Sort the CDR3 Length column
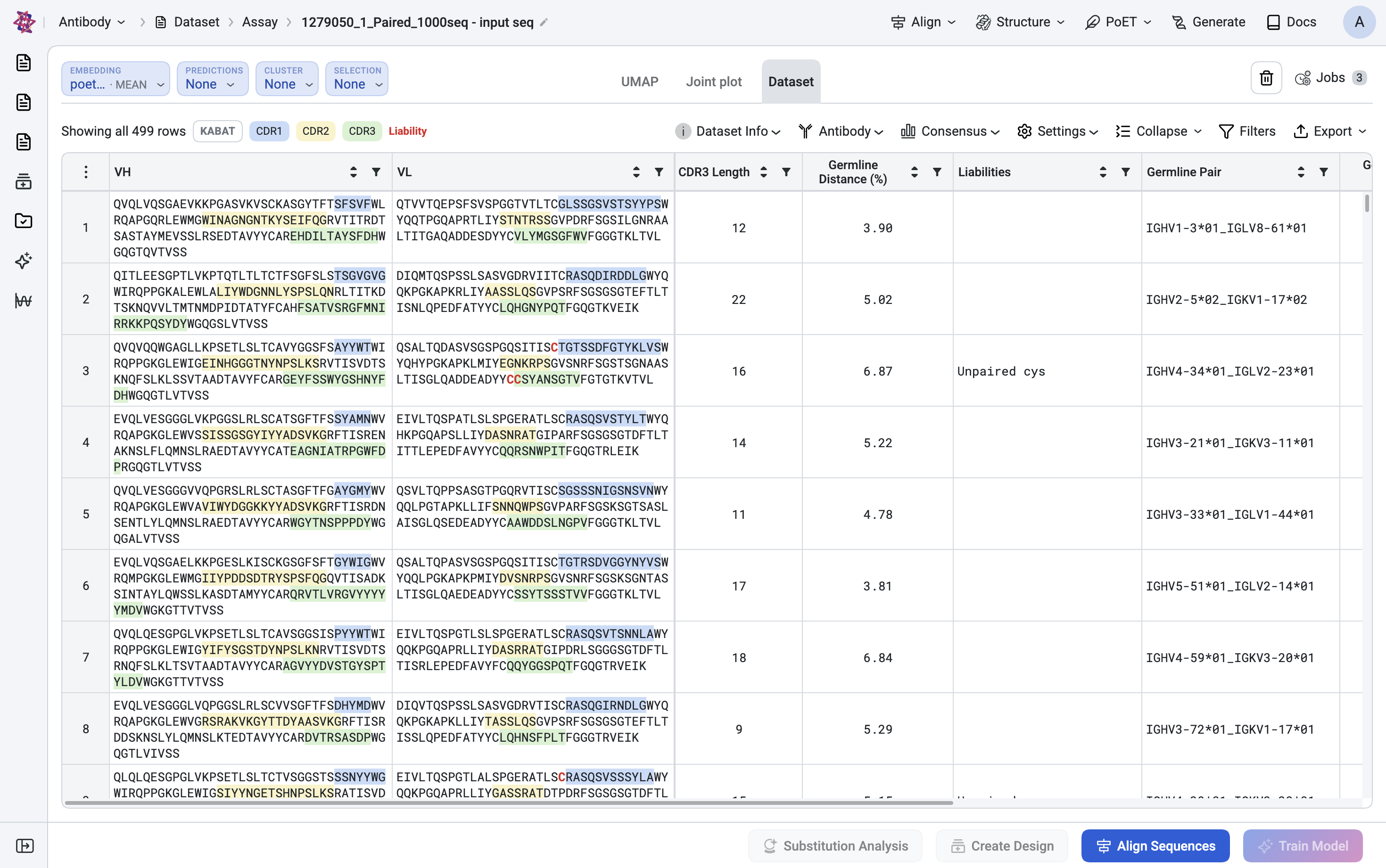Image resolution: width=1386 pixels, height=868 pixels. coord(764,172)
